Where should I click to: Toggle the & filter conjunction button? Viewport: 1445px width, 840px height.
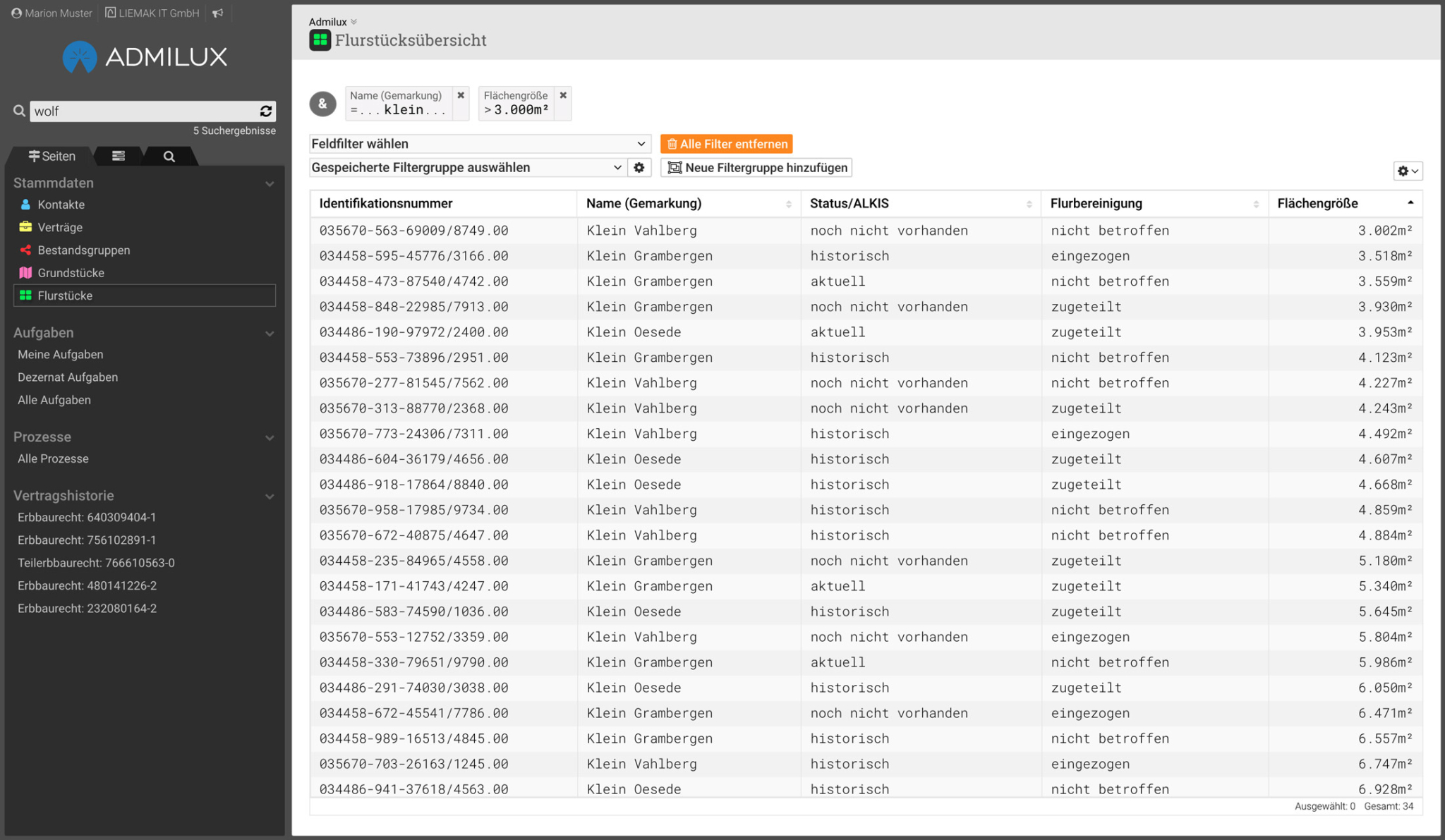click(322, 104)
